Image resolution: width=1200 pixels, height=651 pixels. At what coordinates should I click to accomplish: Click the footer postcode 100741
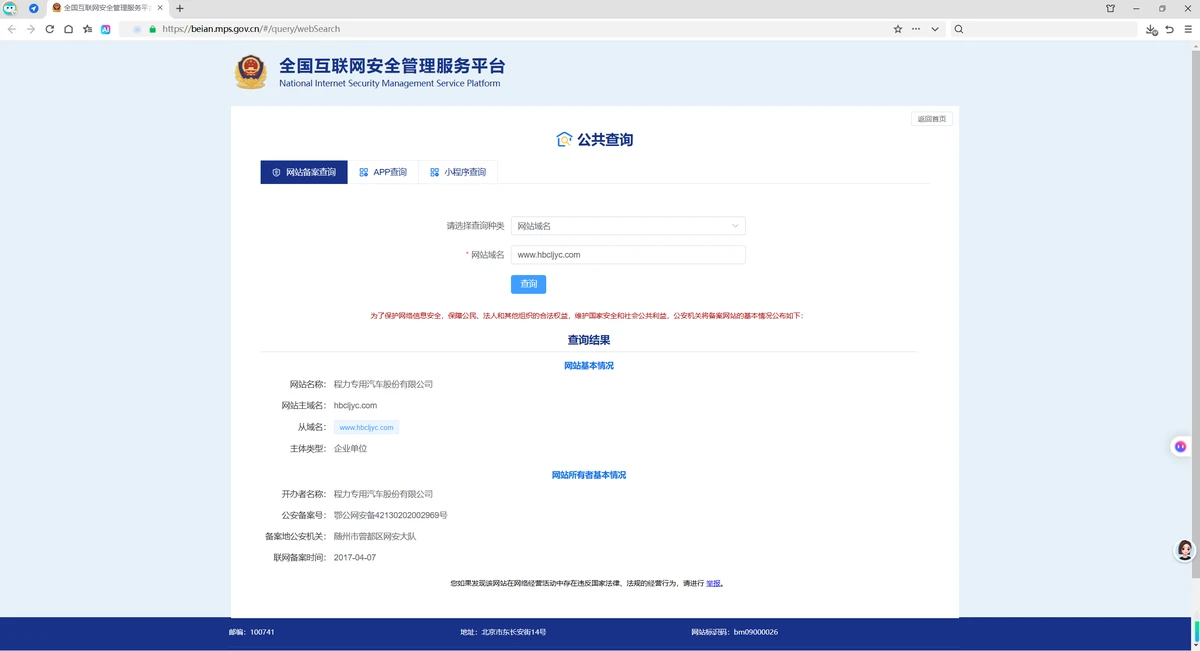262,632
